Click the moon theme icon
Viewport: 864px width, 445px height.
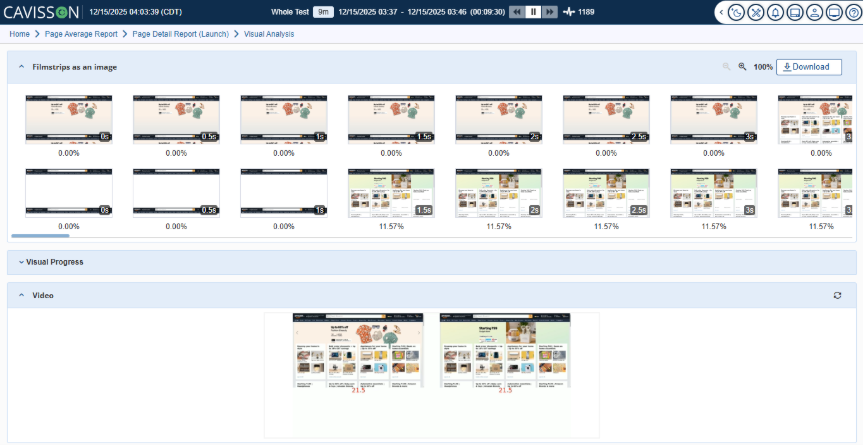pyautogui.click(x=738, y=12)
